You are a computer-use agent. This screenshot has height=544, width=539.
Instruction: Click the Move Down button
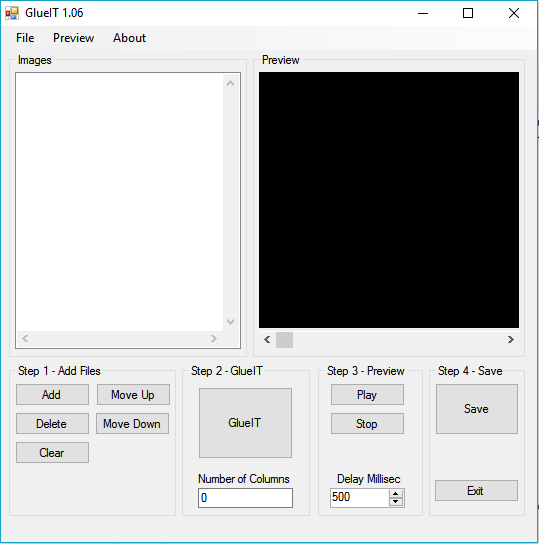coord(132,424)
